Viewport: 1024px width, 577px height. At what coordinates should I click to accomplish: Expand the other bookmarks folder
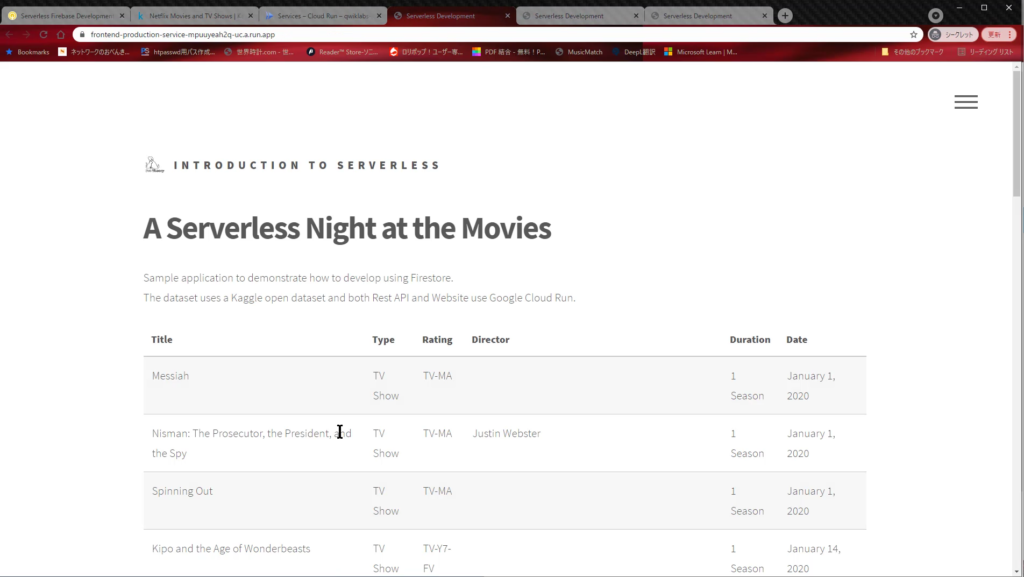point(912,52)
